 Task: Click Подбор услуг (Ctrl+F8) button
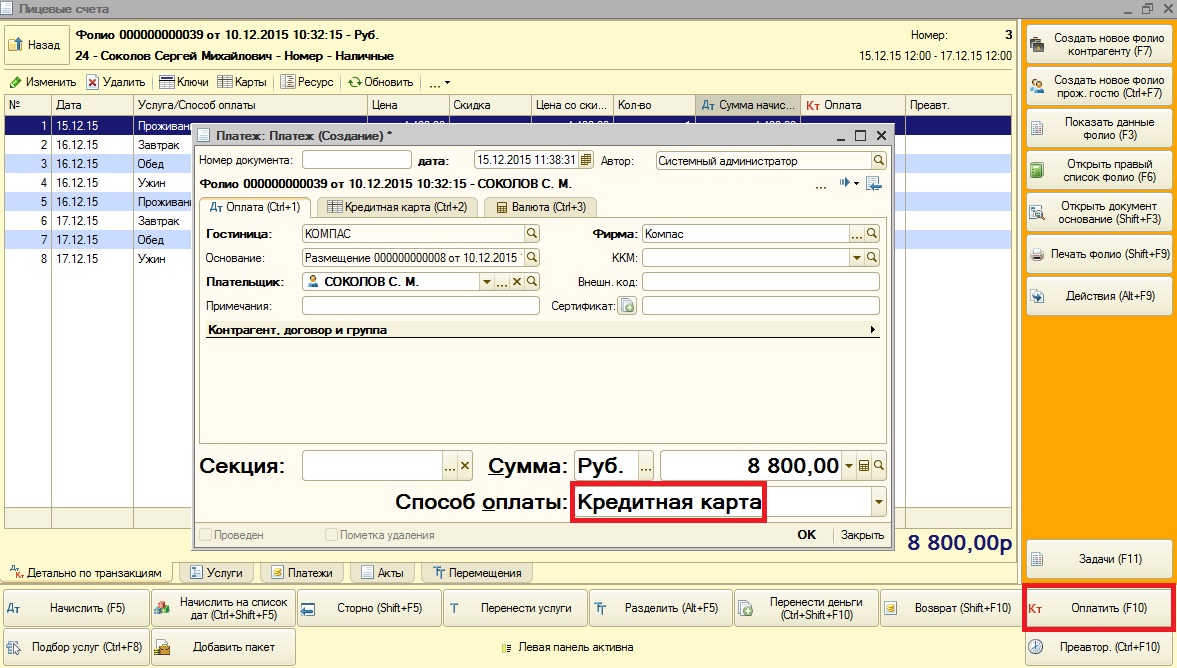(x=77, y=647)
